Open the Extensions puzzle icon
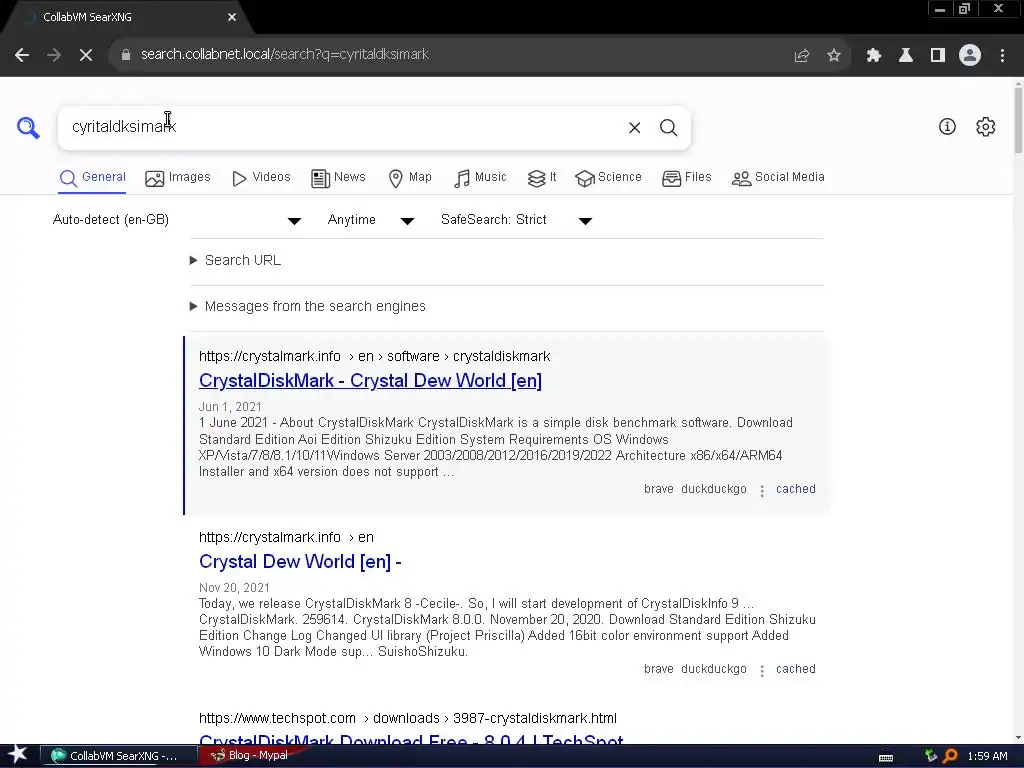The image size is (1024, 768). (874, 55)
